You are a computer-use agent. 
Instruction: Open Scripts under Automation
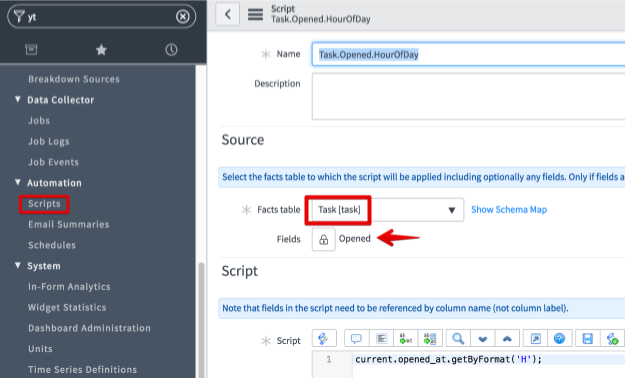coord(44,204)
